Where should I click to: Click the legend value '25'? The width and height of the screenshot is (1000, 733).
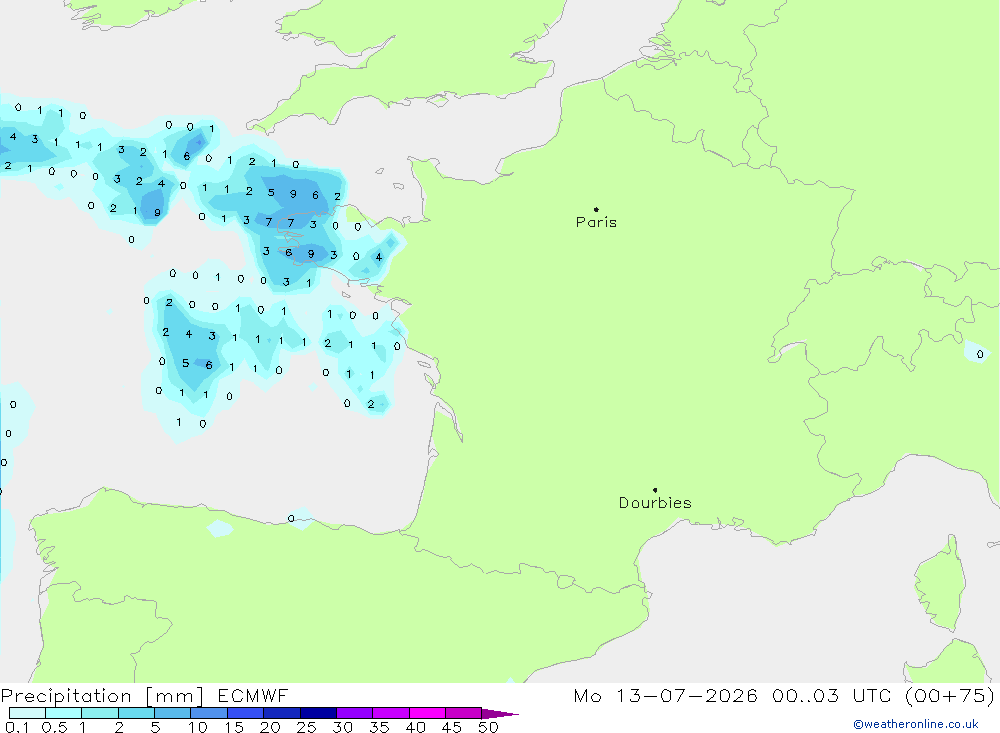(x=306, y=727)
